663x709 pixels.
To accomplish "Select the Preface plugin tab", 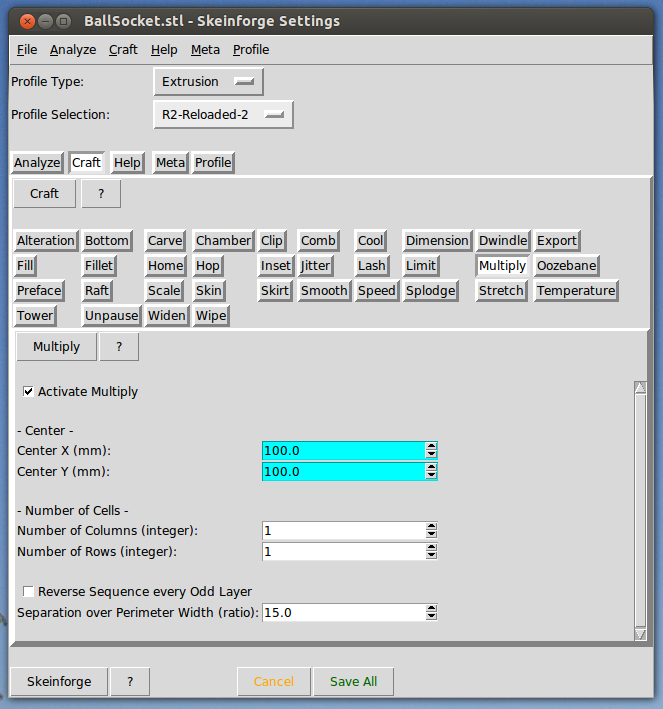I will click(x=39, y=290).
